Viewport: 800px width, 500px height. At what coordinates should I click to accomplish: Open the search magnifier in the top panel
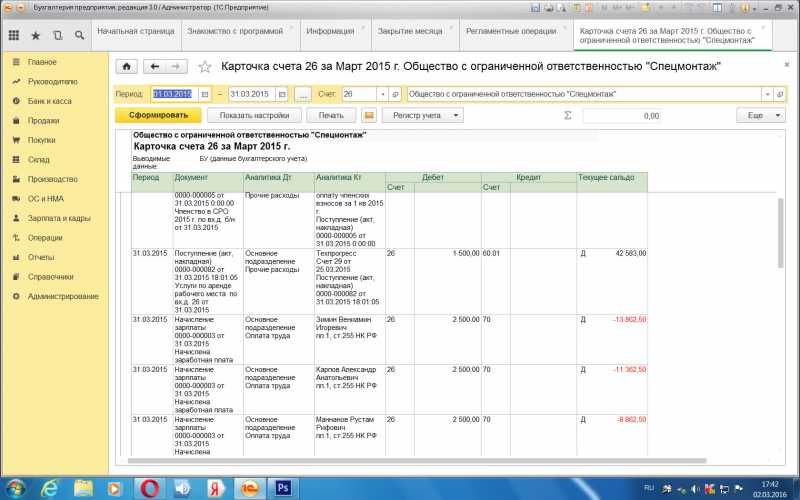coord(79,35)
